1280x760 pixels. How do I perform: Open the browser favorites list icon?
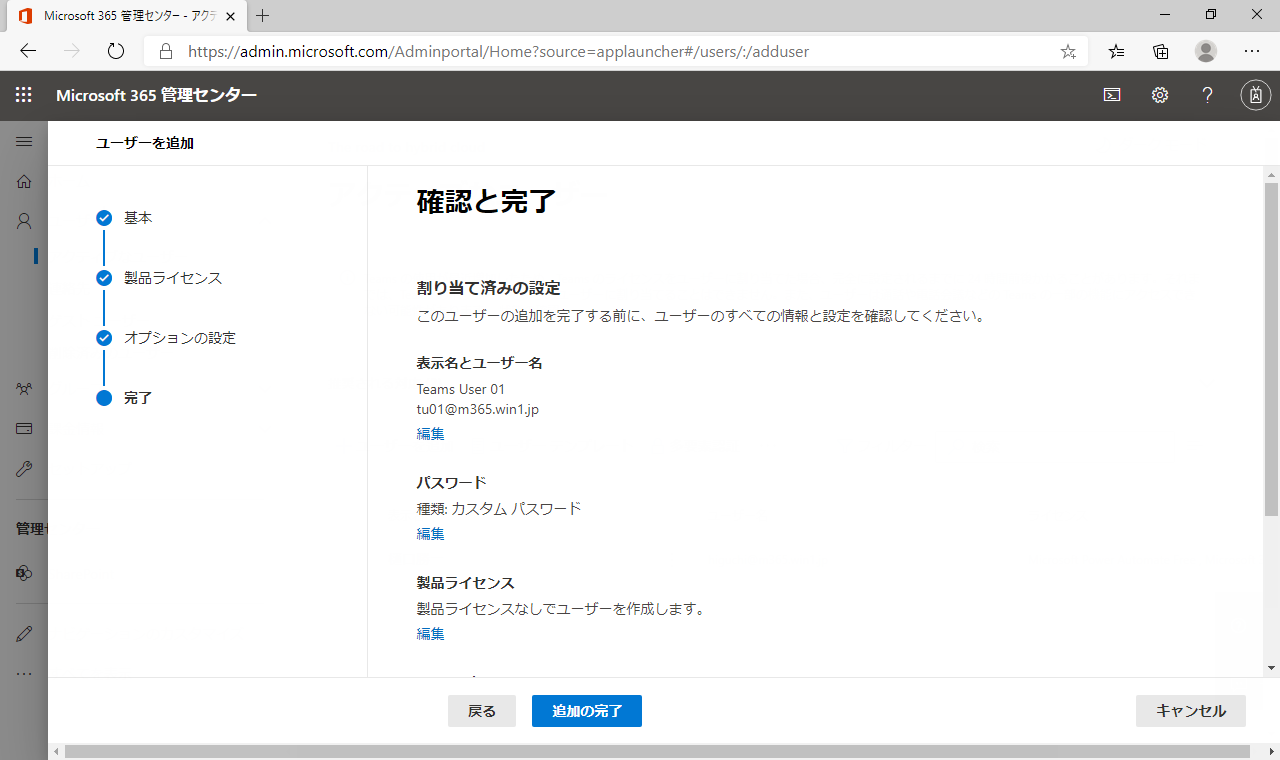[x=1117, y=51]
